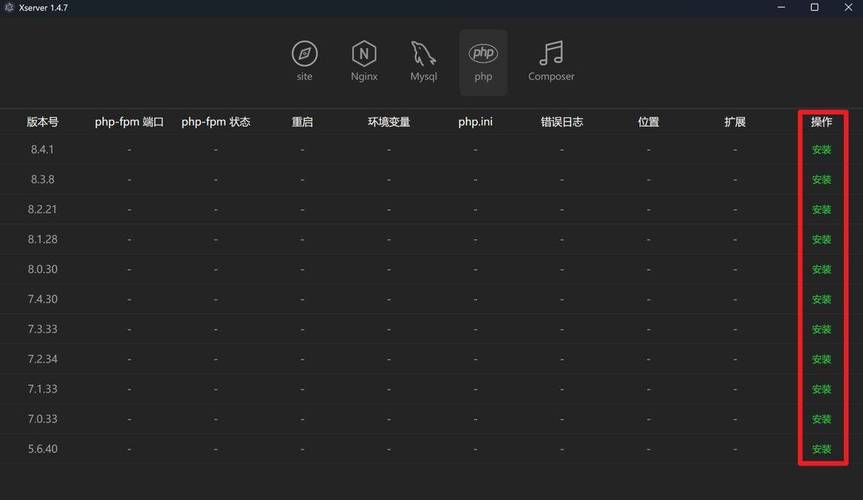Screen dimensions: 863x500
Task: Click the php-fpm 状态 column header
Action: pos(216,122)
